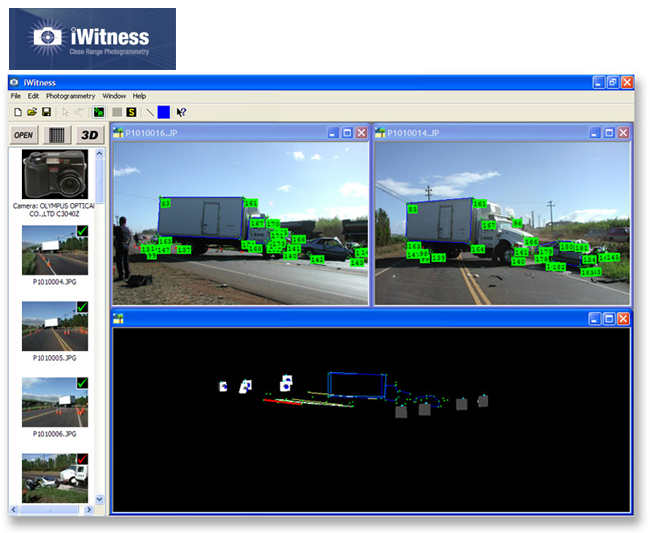This screenshot has width=650, height=533.
Task: Show the thumbnail grid view button
Action: coord(57,135)
